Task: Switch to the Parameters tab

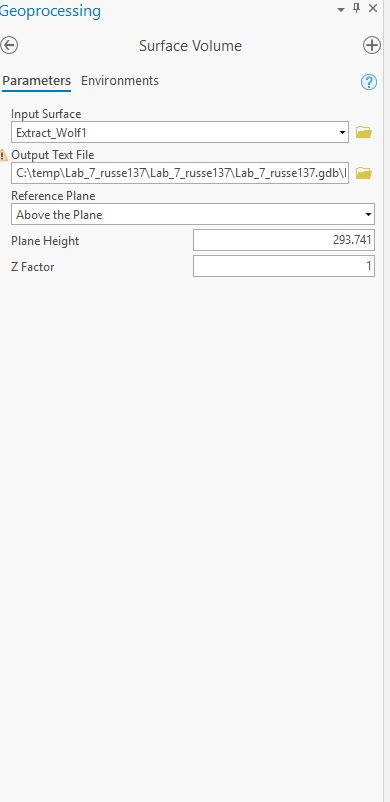Action: [x=36, y=81]
